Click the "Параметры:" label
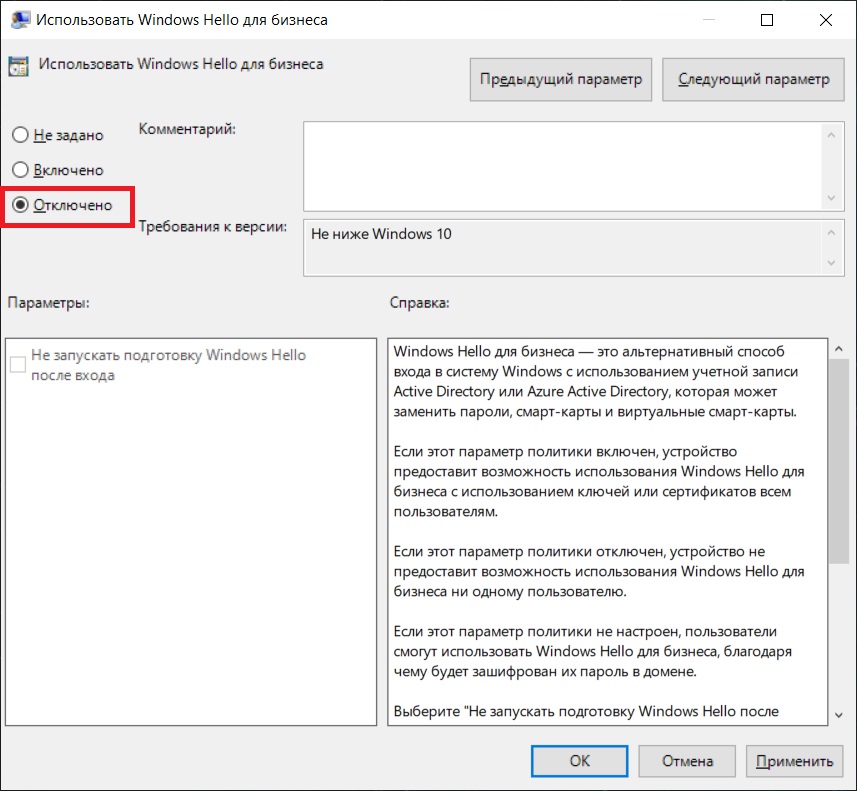Image resolution: width=857 pixels, height=791 pixels. click(49, 302)
